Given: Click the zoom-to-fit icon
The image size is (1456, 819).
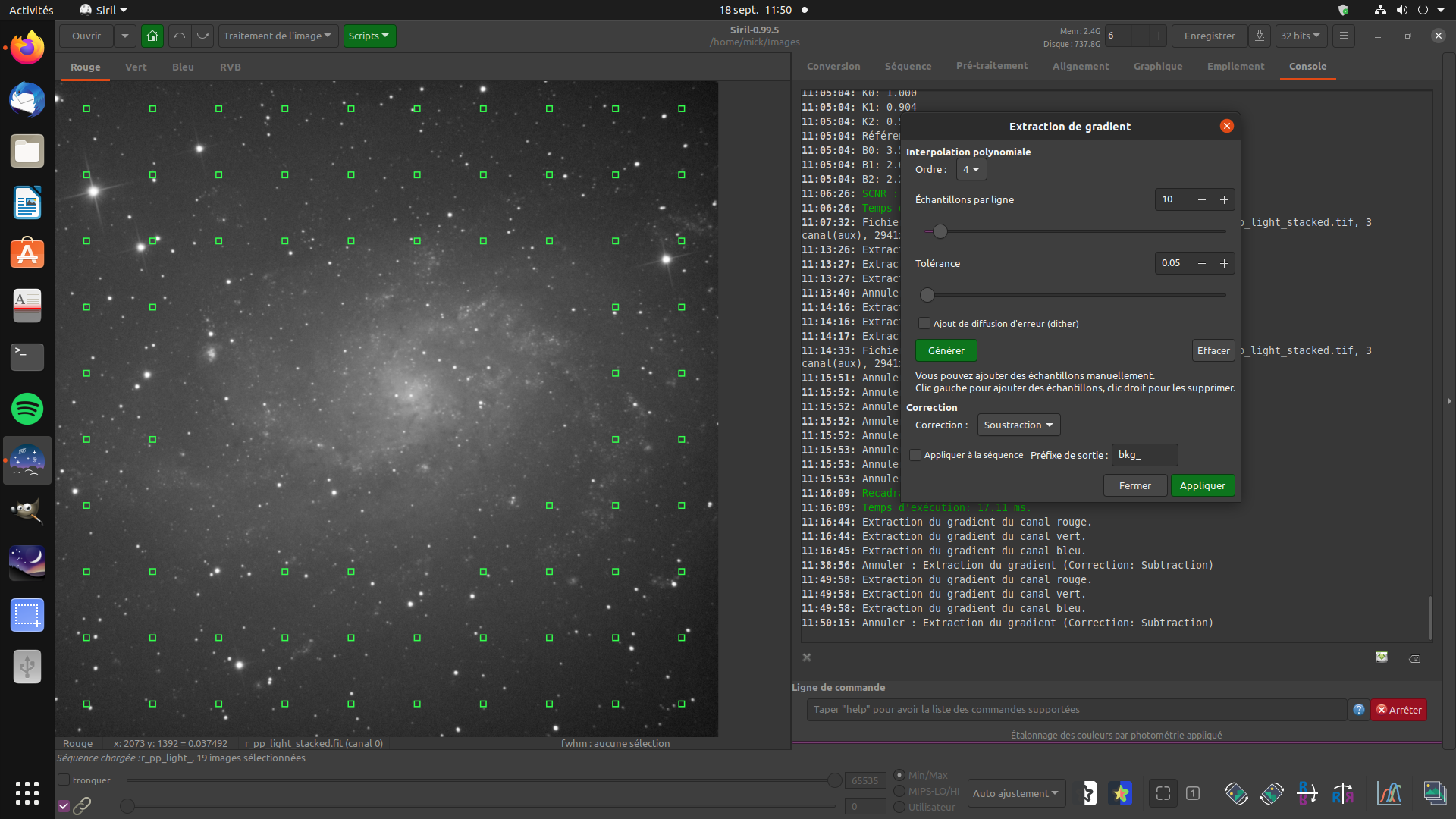Looking at the screenshot, I should [x=1163, y=793].
